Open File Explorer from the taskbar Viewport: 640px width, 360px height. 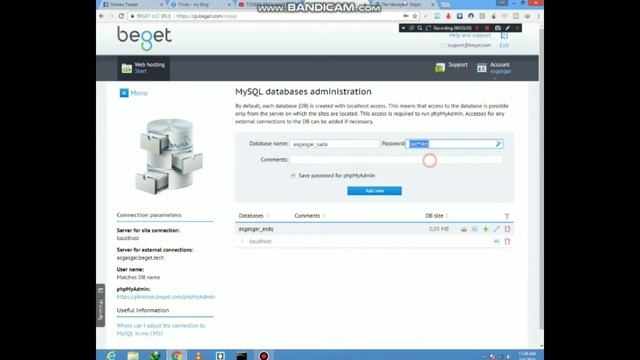(133, 356)
